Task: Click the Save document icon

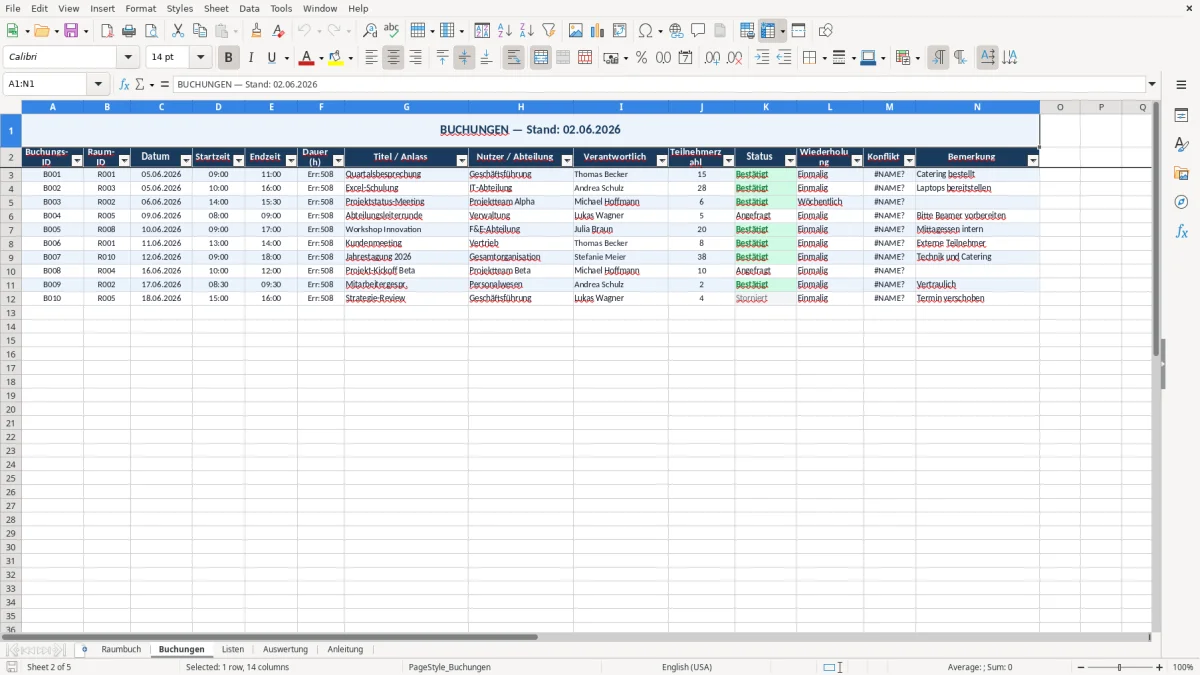Action: point(71,31)
